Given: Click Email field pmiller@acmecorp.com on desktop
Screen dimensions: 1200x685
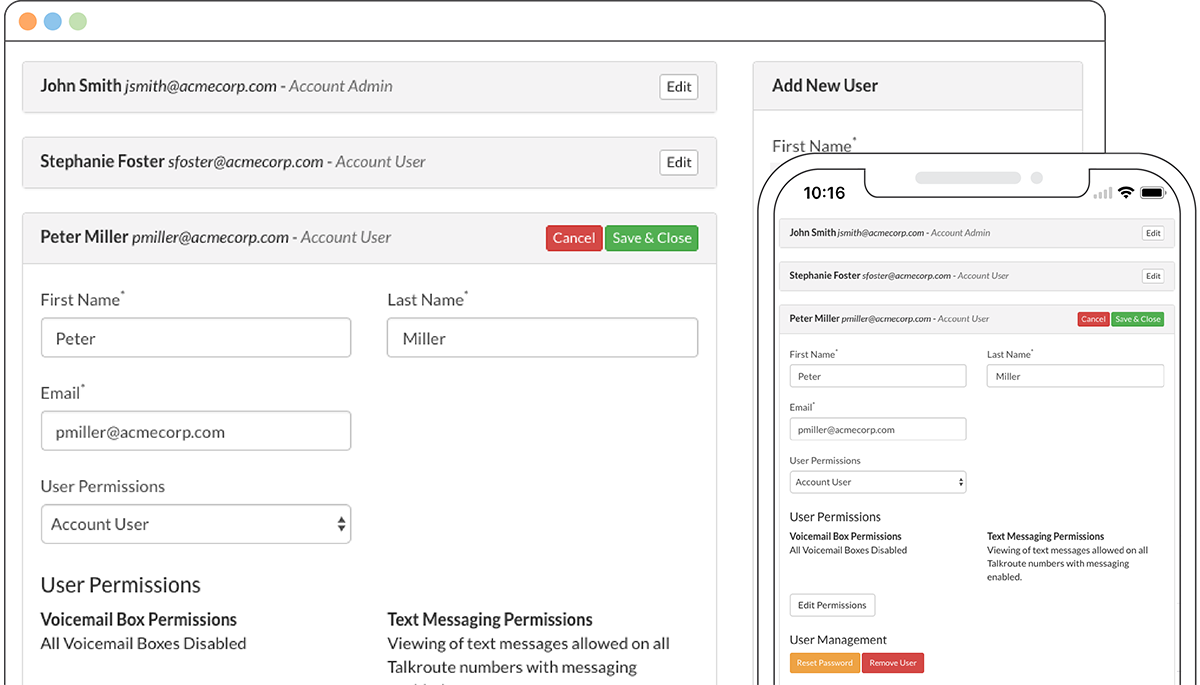Looking at the screenshot, I should (x=196, y=431).
